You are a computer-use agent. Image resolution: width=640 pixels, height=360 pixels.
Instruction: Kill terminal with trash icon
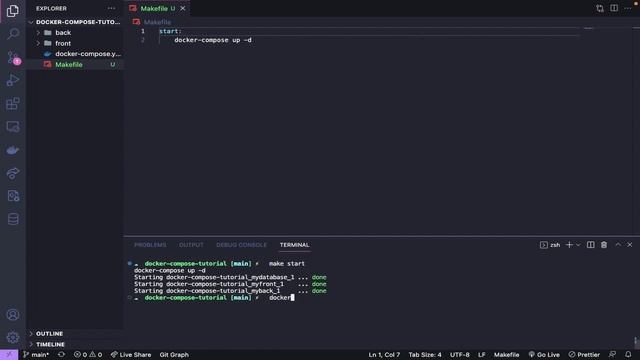tap(604, 245)
